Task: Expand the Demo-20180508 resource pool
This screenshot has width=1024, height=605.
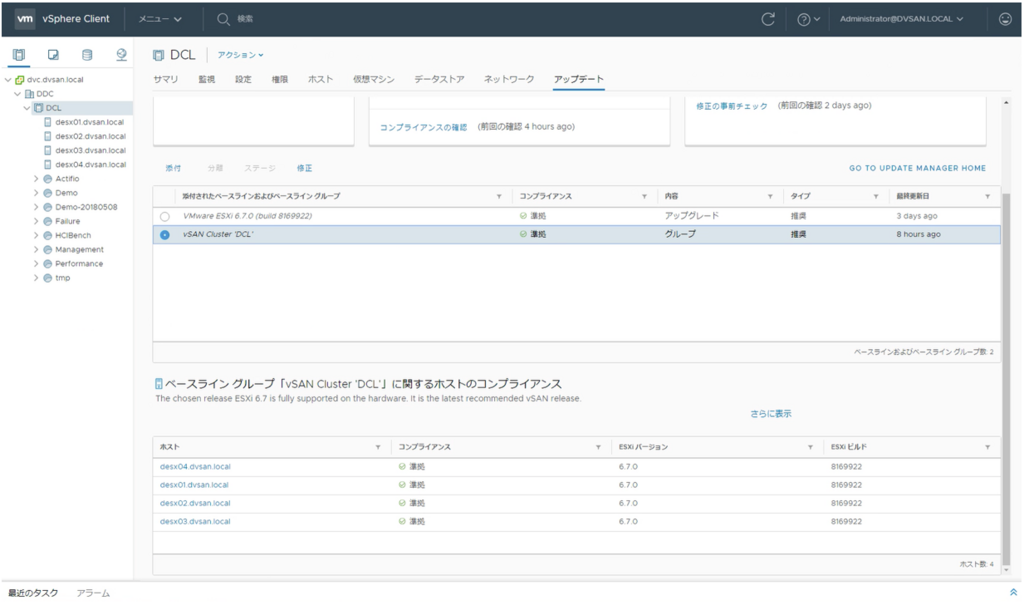Action: (x=36, y=207)
